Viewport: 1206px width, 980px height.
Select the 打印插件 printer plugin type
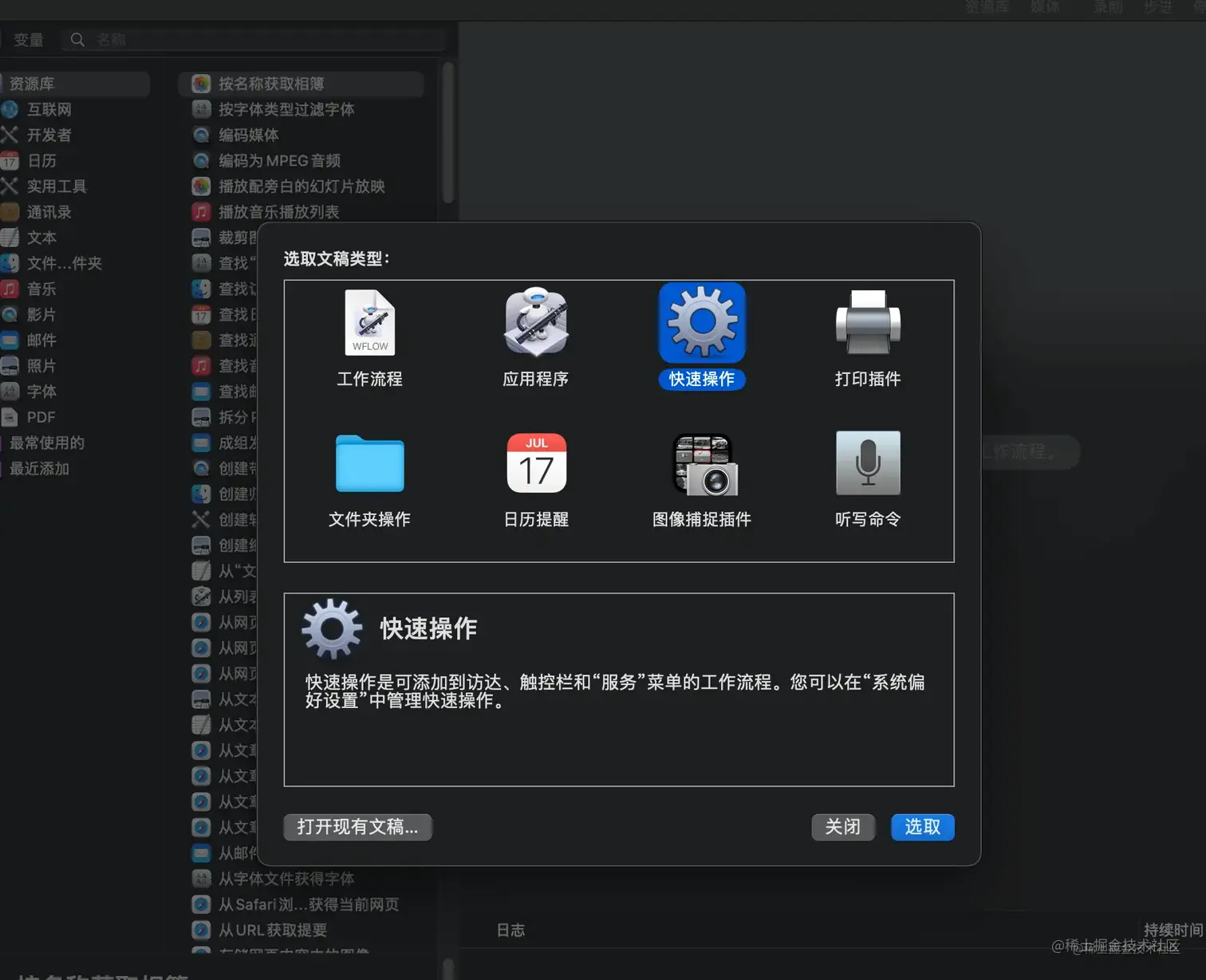pyautogui.click(x=868, y=338)
